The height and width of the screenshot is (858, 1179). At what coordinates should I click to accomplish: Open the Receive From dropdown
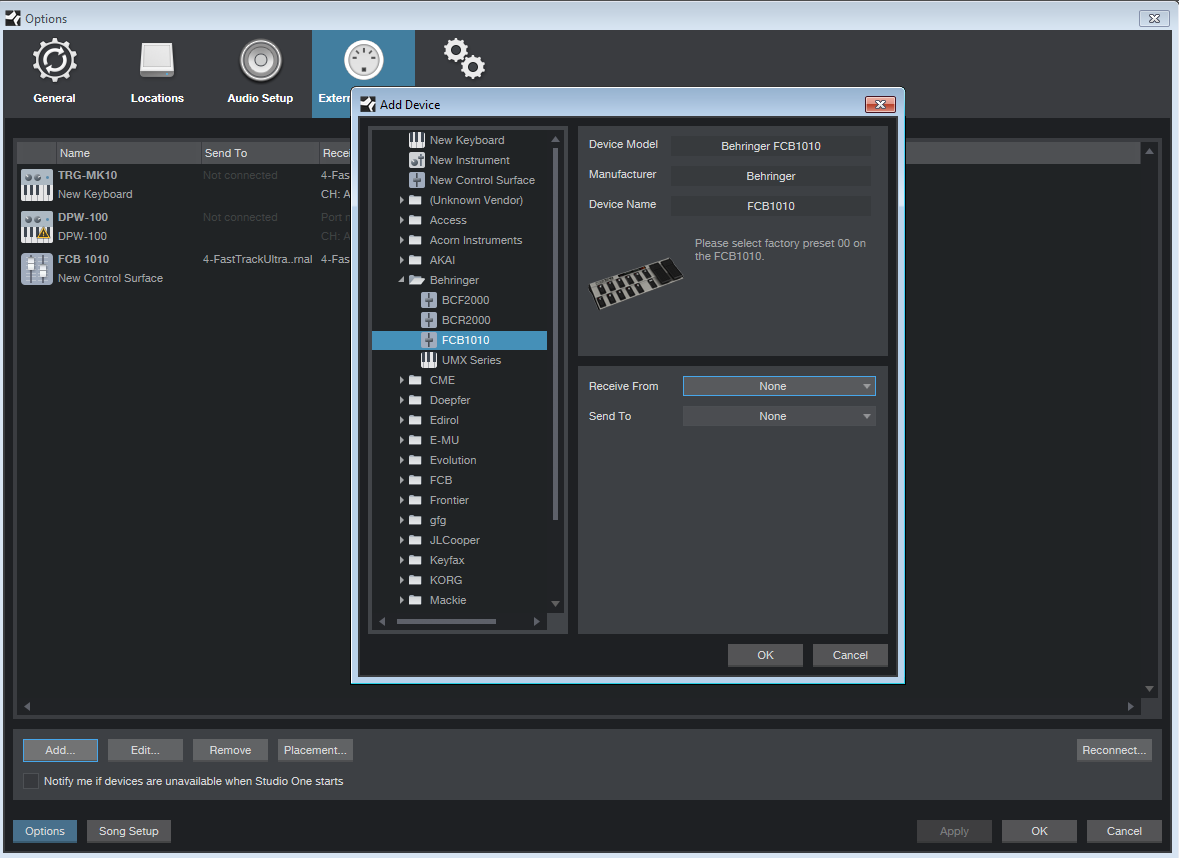779,386
